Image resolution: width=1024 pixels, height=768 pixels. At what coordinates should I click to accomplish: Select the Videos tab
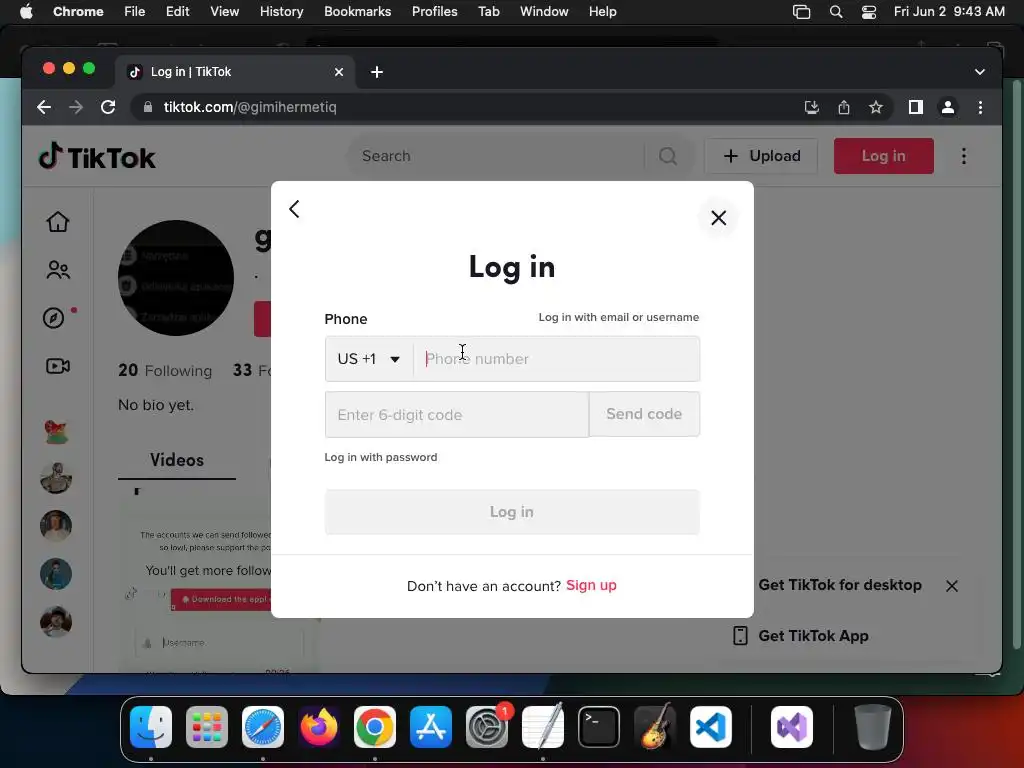(176, 460)
